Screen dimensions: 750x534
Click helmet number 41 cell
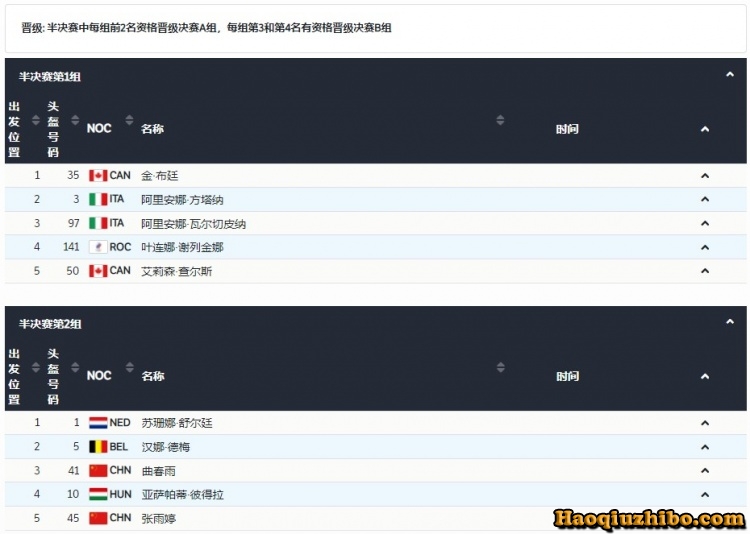pyautogui.click(x=73, y=470)
